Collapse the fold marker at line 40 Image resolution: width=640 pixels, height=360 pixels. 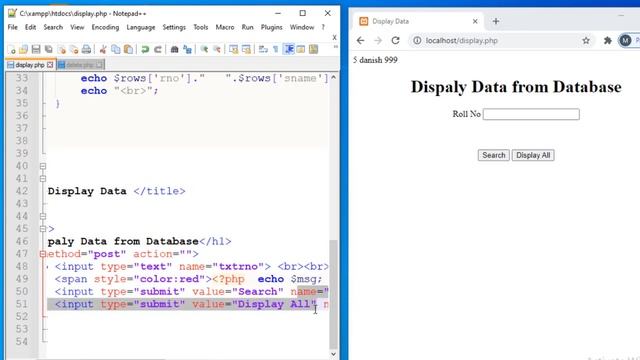point(43,166)
